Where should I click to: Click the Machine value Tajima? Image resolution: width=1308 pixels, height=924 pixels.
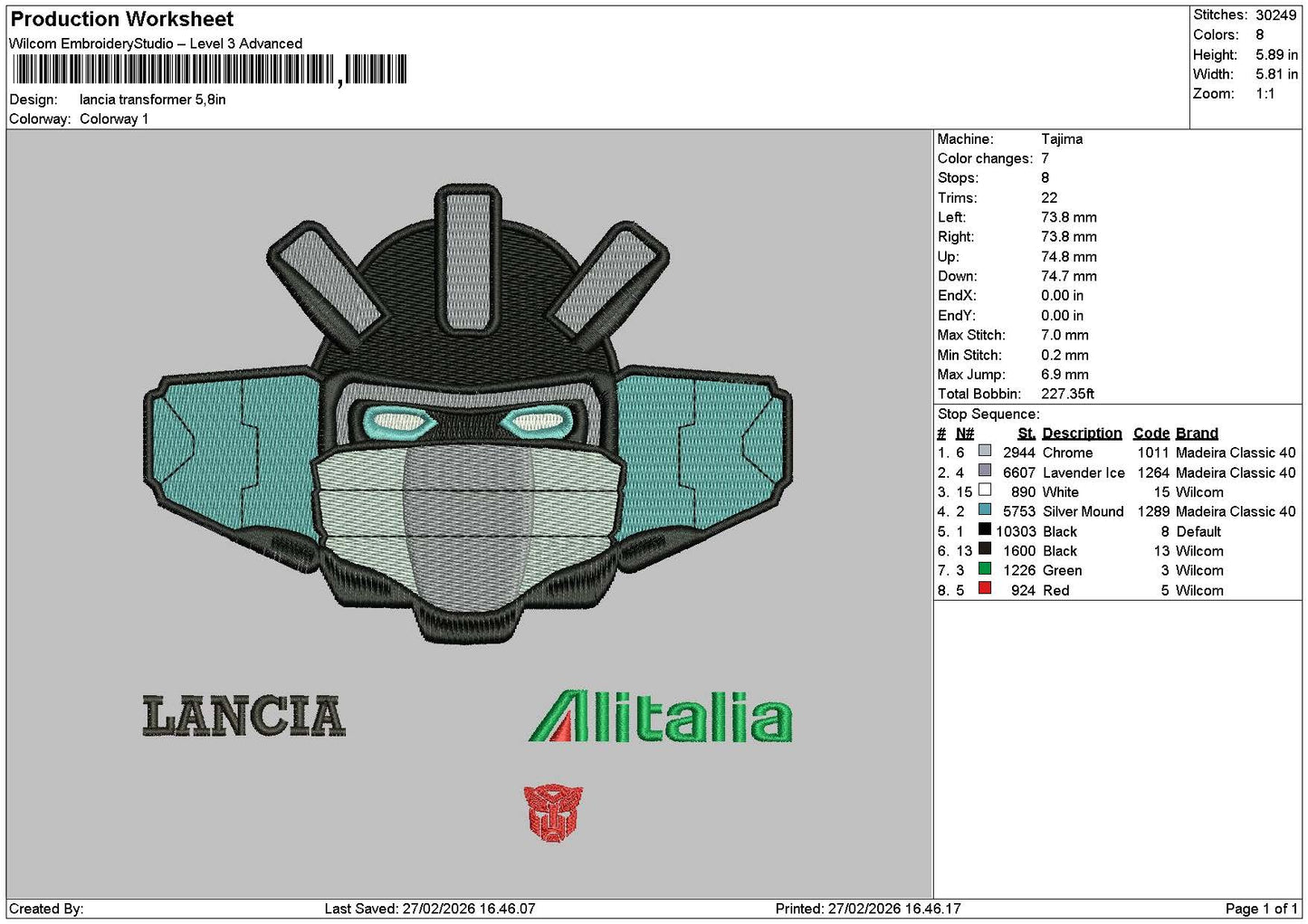tap(1062, 139)
